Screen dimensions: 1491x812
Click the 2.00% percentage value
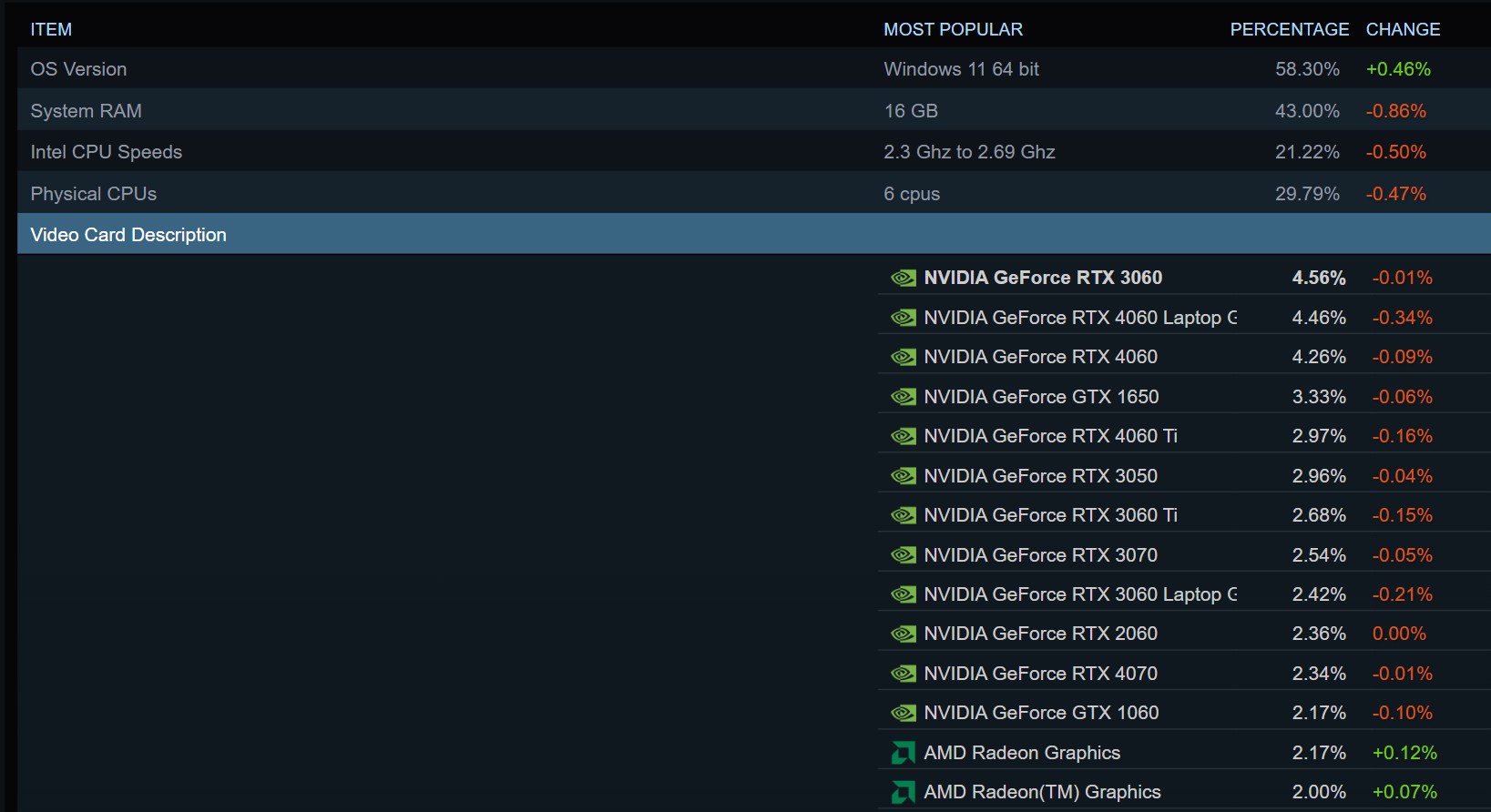point(1319,792)
